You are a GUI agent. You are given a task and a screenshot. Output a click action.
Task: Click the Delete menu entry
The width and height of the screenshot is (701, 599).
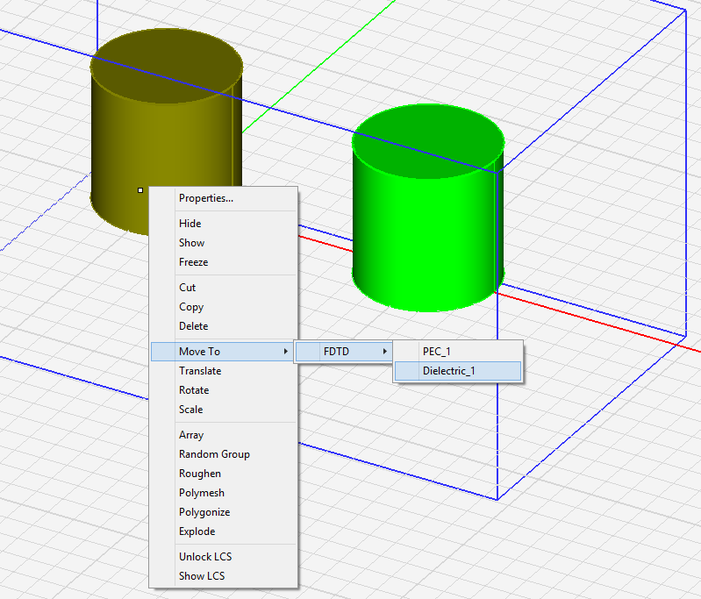[x=193, y=326]
